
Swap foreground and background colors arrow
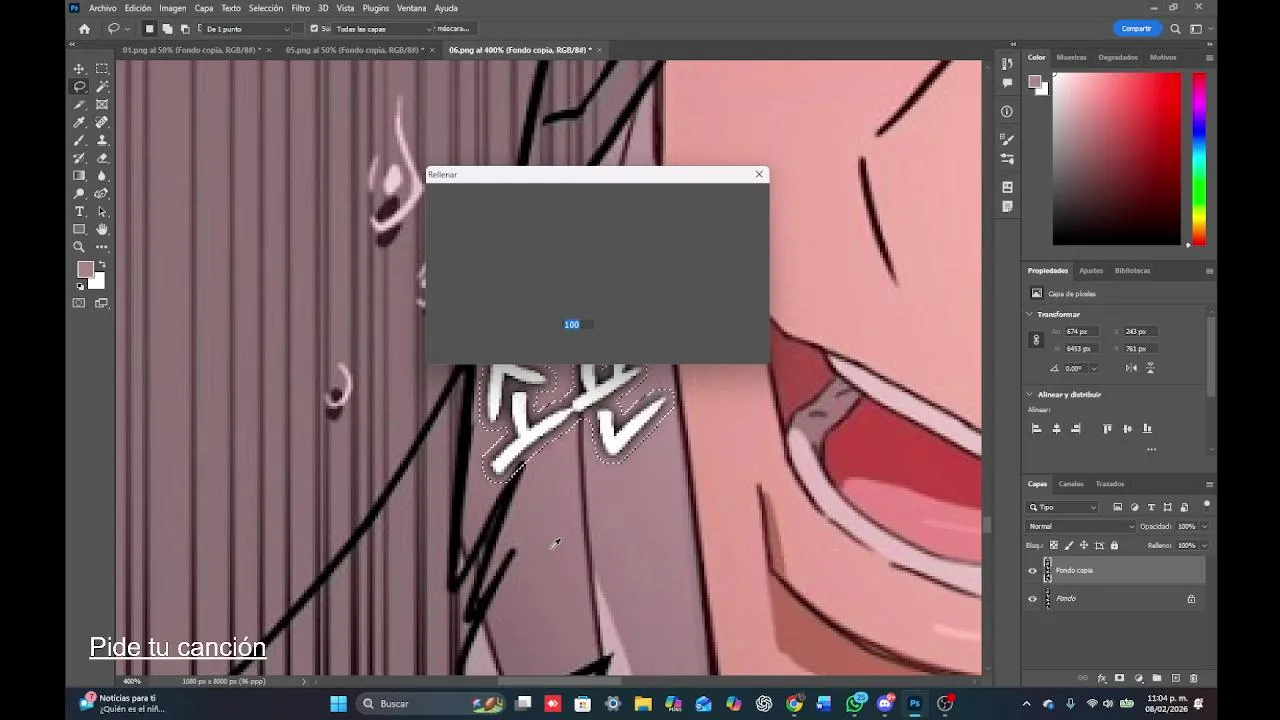[102, 265]
